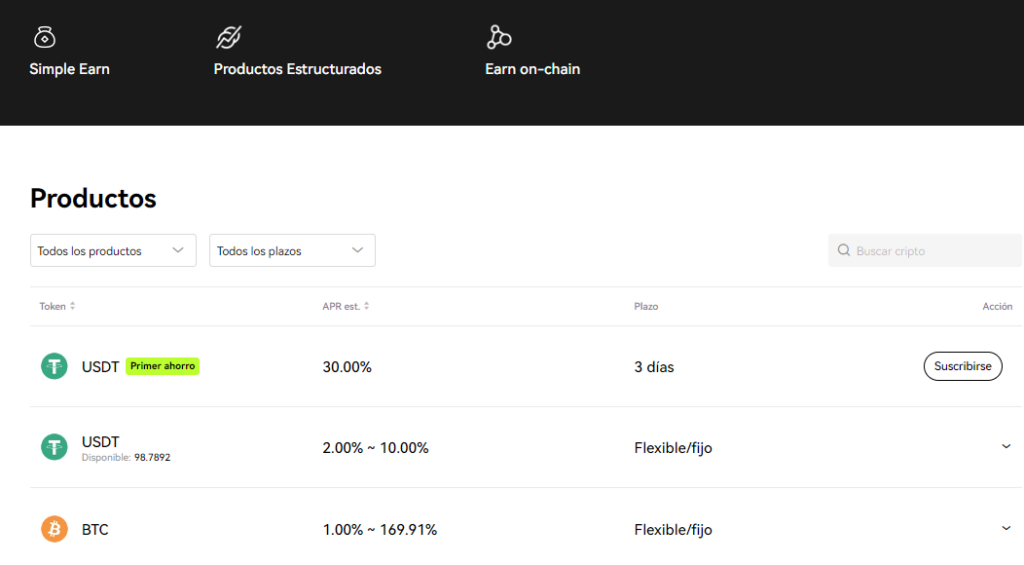This screenshot has width=1024, height=565.
Task: Click the USDT Primer ahorro token icon
Action: pyautogui.click(x=54, y=366)
